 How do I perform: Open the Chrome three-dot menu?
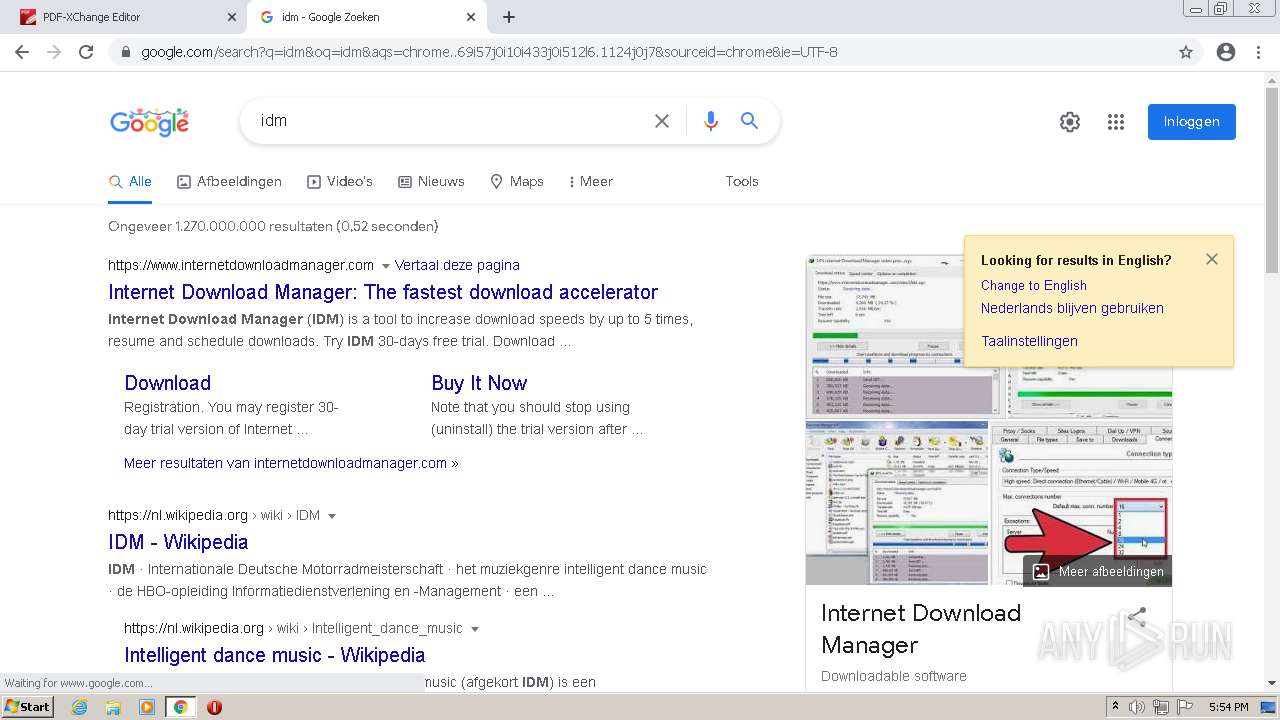[x=1258, y=52]
